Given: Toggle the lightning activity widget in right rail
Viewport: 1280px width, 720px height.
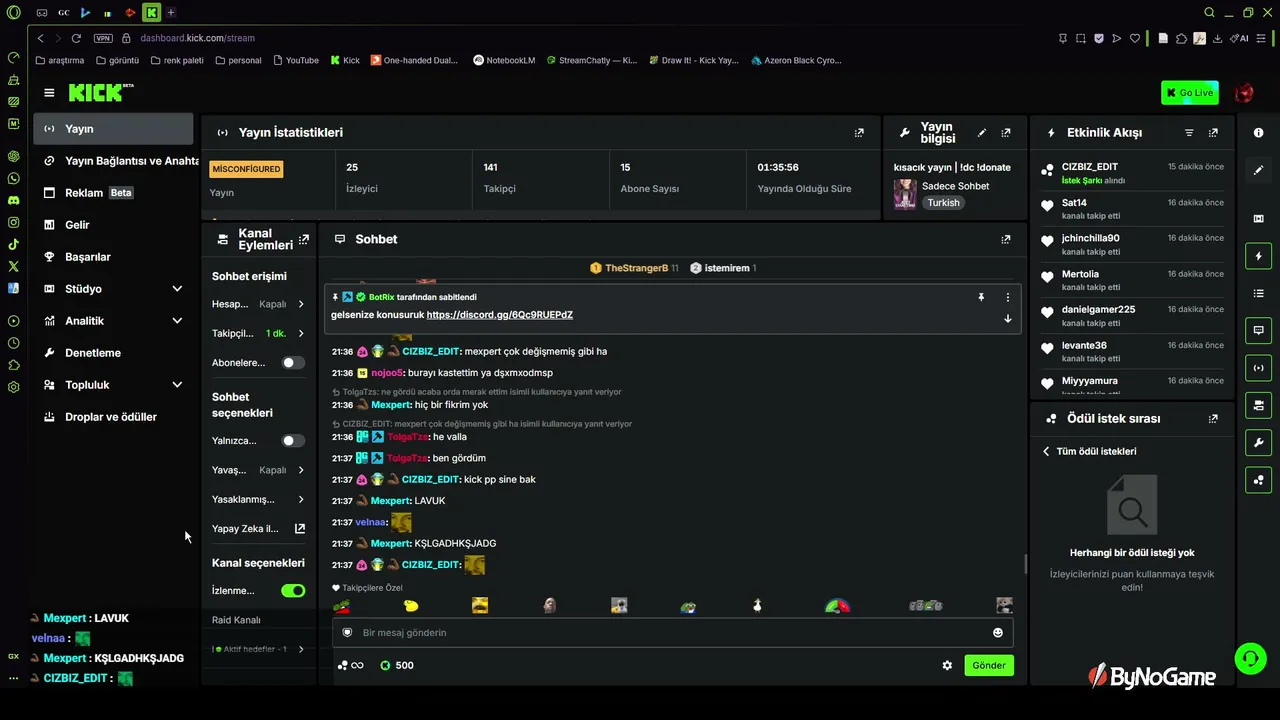Looking at the screenshot, I should [1258, 257].
